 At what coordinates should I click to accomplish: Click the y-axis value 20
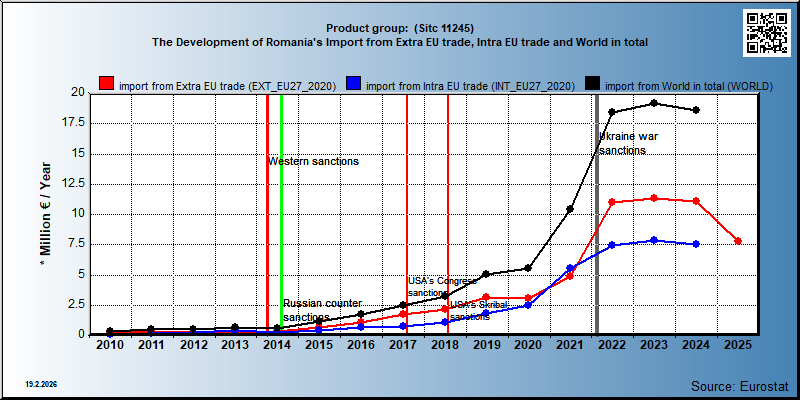click(78, 93)
